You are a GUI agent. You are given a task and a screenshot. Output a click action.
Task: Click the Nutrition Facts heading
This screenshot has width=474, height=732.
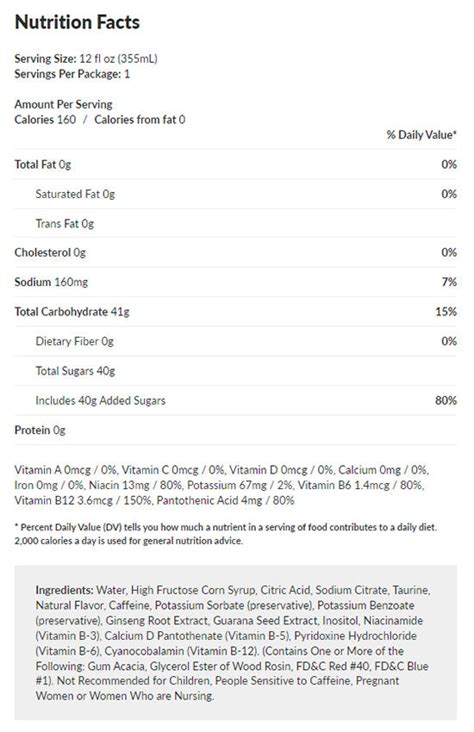(x=77, y=22)
